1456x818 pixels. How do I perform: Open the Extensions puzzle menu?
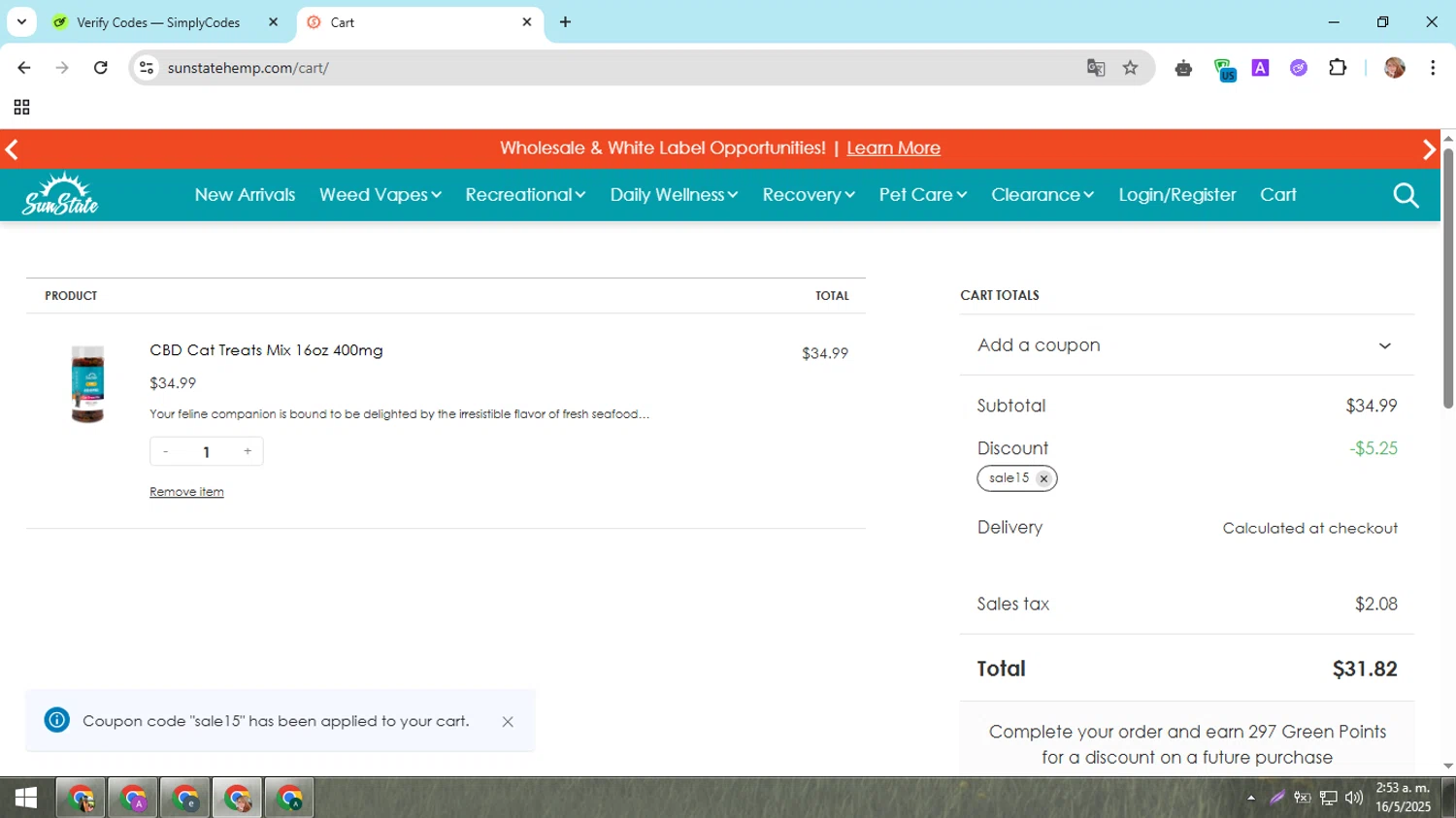(x=1338, y=68)
